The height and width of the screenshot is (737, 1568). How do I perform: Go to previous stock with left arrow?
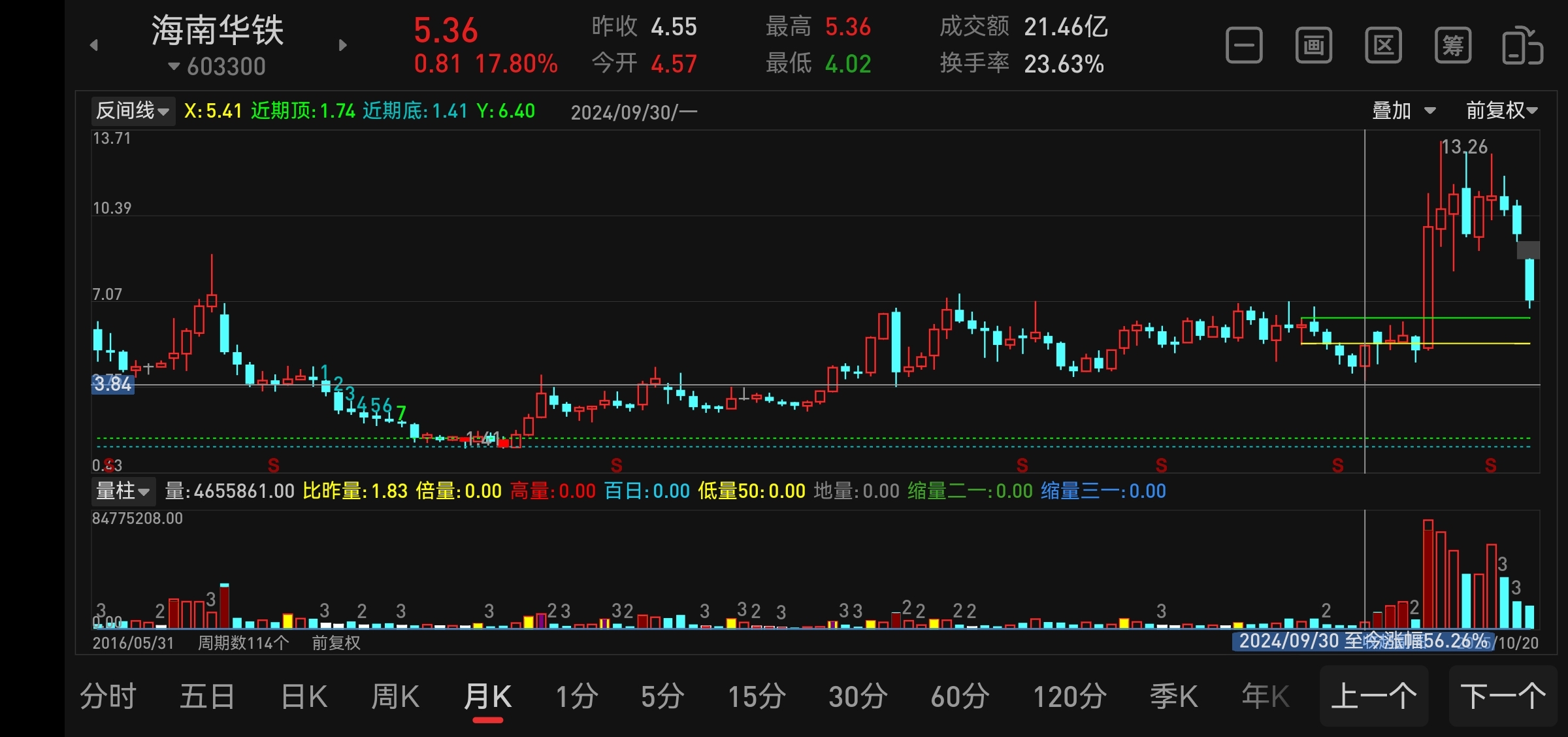coord(94,45)
